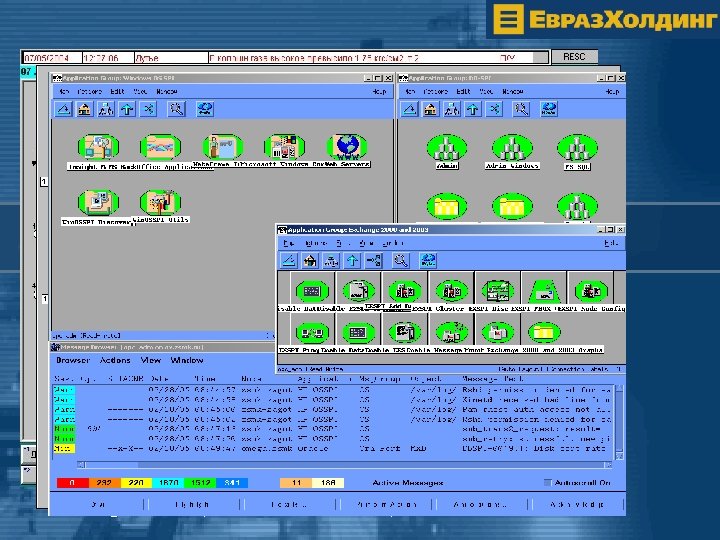Click hierarchy tree icon in Windows OSSPI toolbar

click(x=106, y=109)
